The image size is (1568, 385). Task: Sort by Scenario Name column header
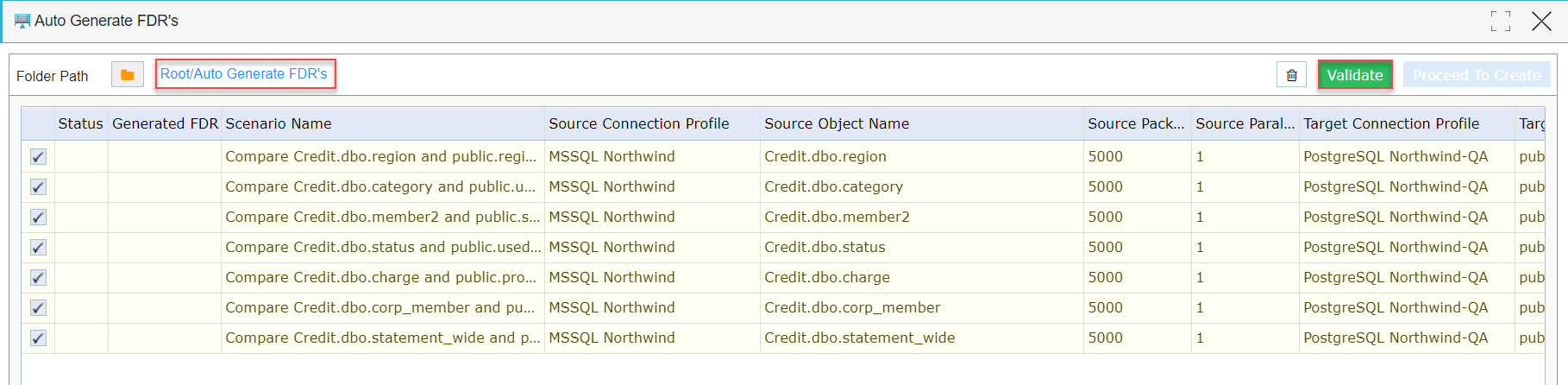pyautogui.click(x=383, y=123)
